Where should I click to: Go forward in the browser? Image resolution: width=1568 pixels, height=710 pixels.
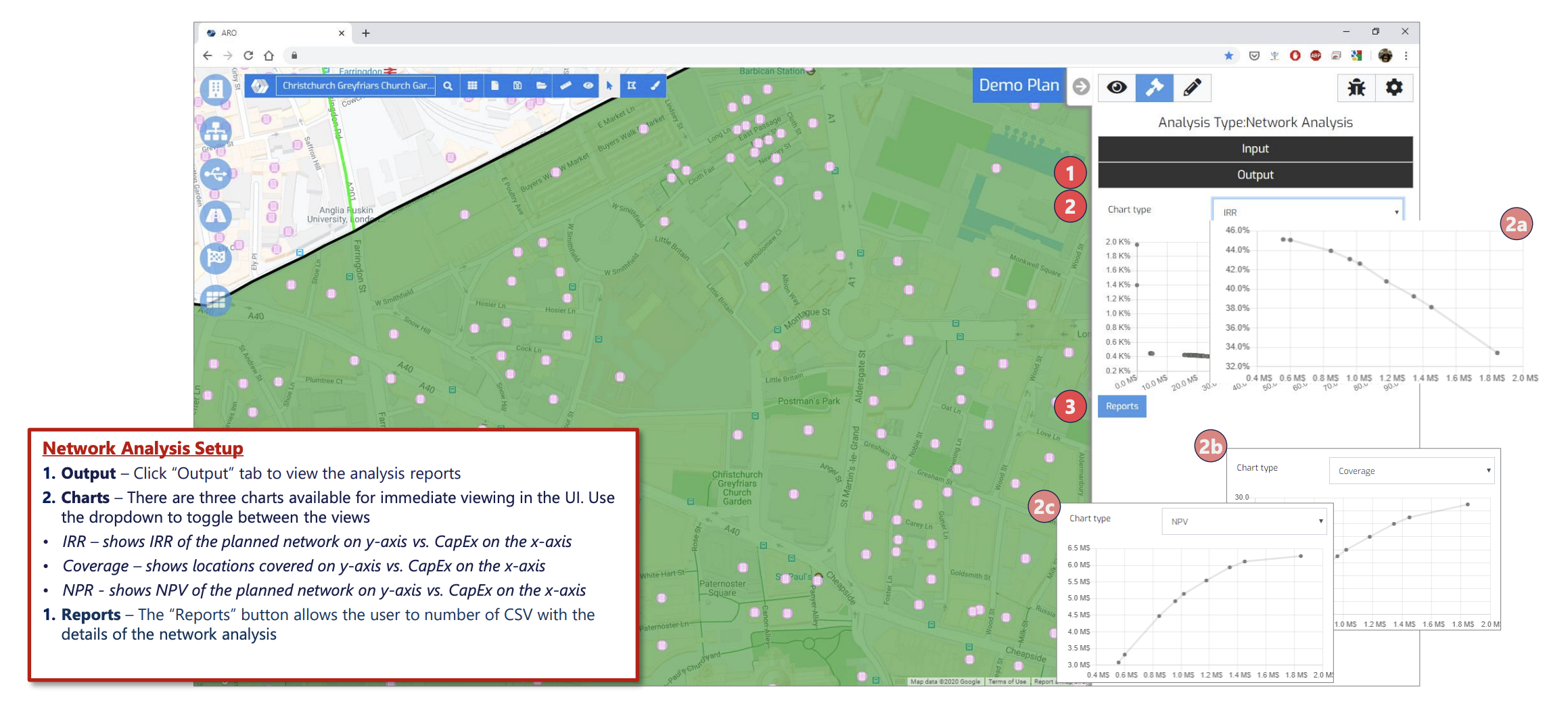228,55
